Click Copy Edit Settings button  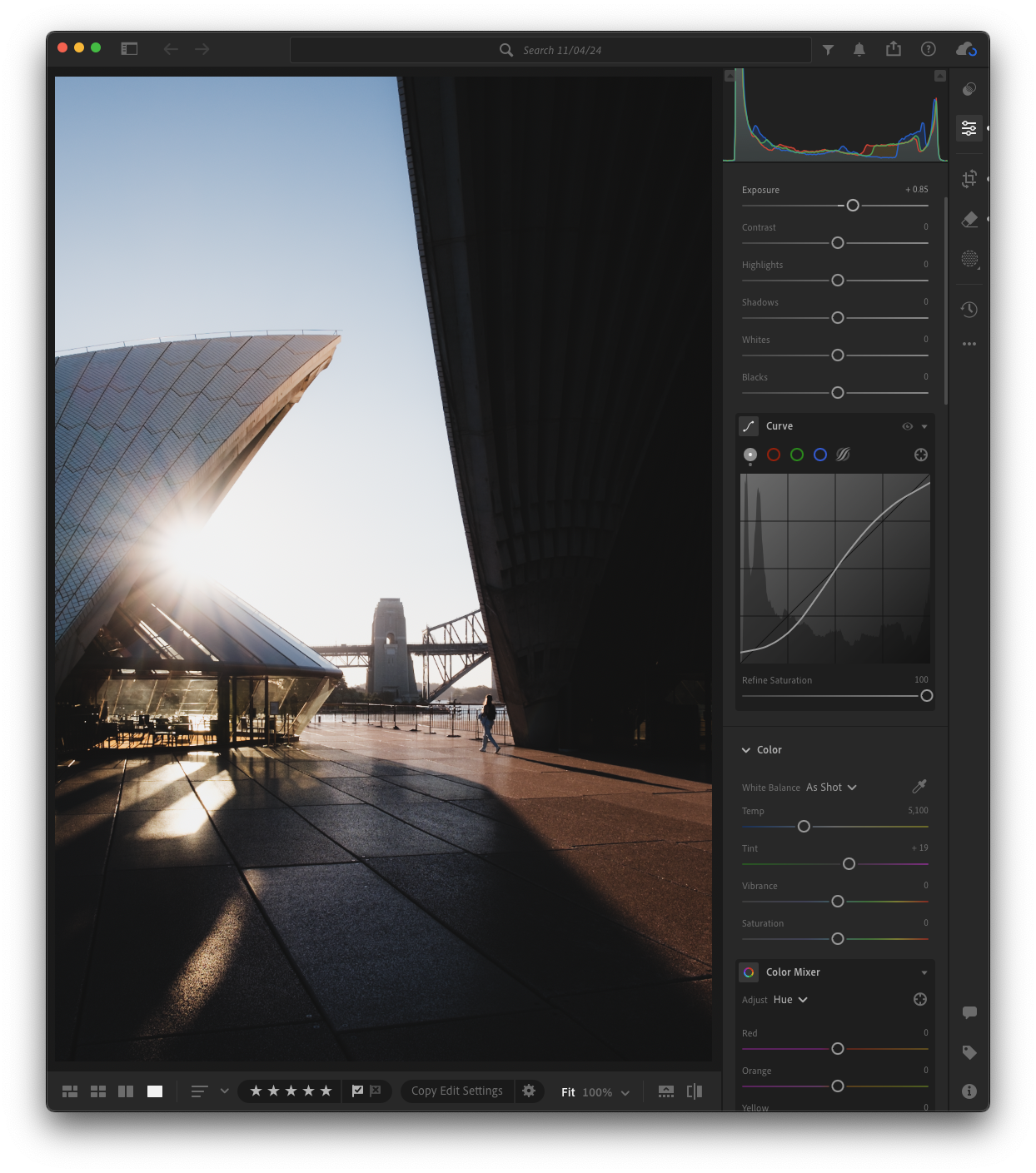point(457,1091)
